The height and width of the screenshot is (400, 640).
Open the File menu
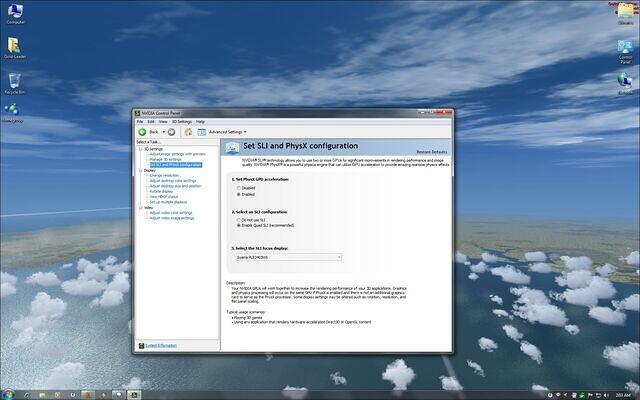[140, 121]
